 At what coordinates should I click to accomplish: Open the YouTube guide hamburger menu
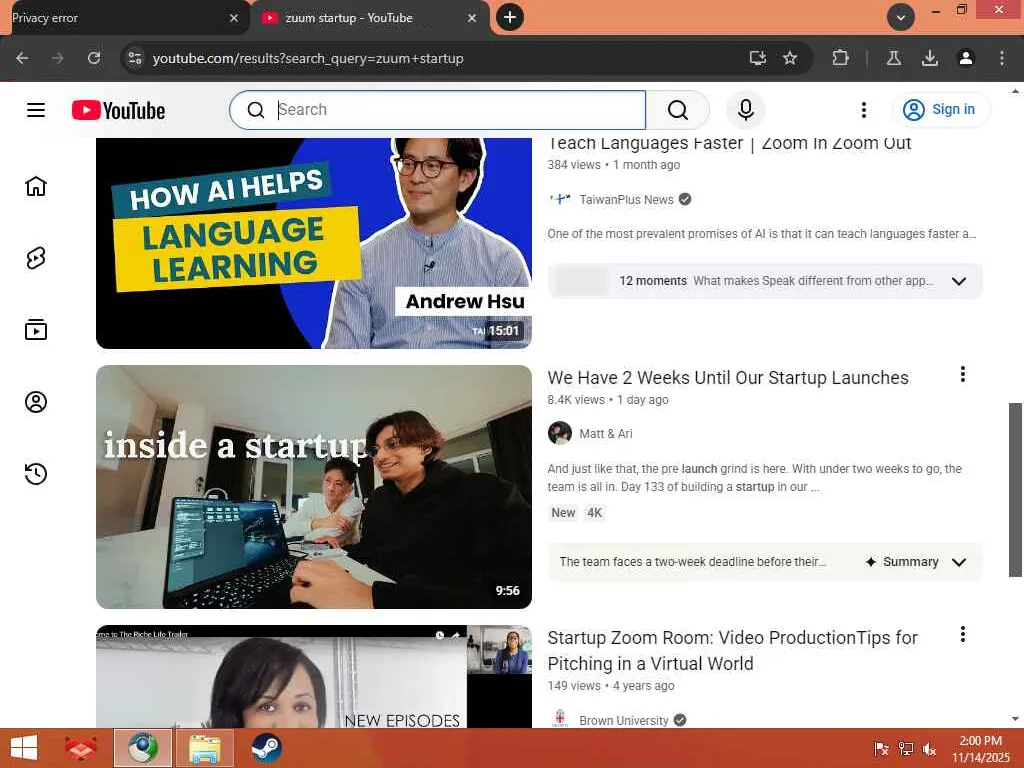pos(36,110)
